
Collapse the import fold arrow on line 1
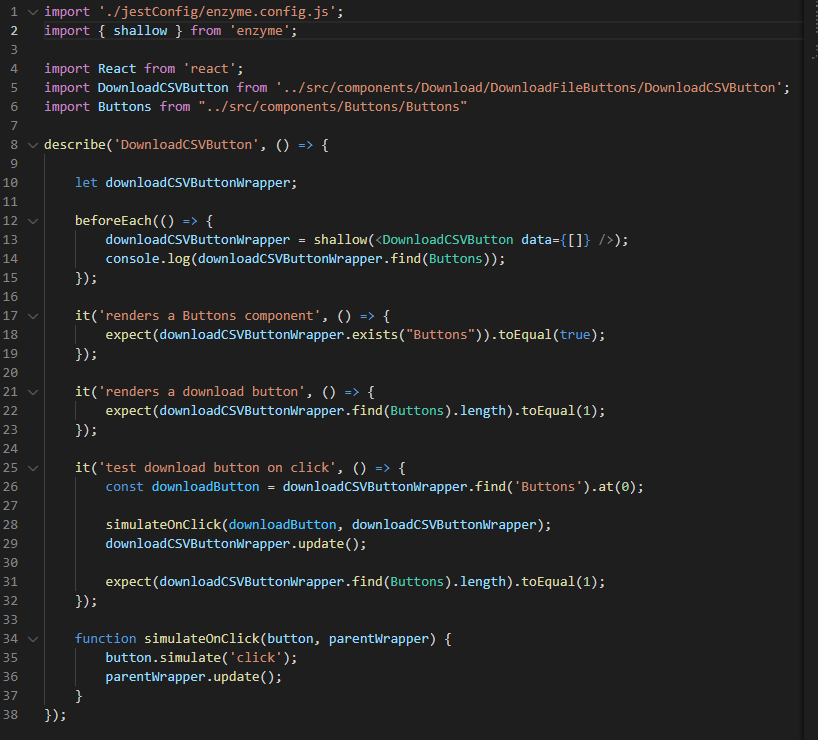point(33,11)
